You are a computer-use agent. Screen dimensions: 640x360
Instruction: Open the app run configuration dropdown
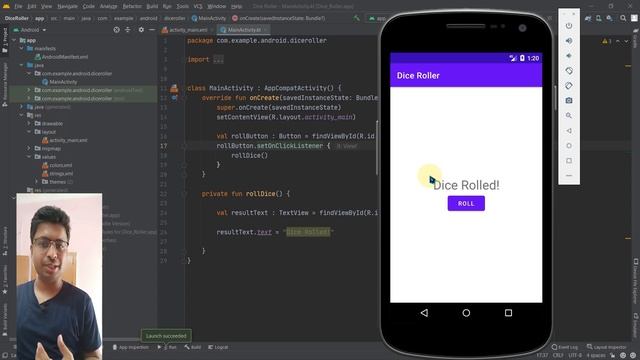tap(377, 18)
